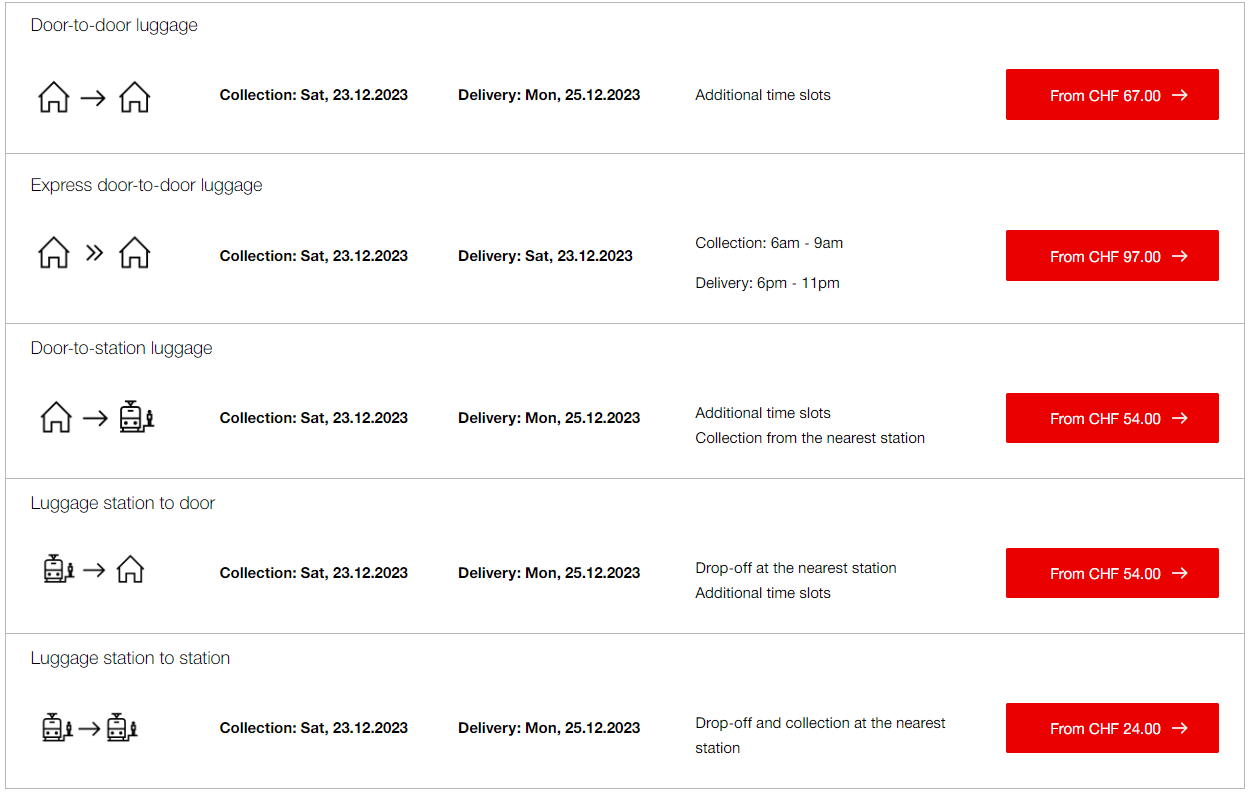Click the second station icon in Luggage station to station row
This screenshot has width=1258, height=794.
click(x=121, y=727)
